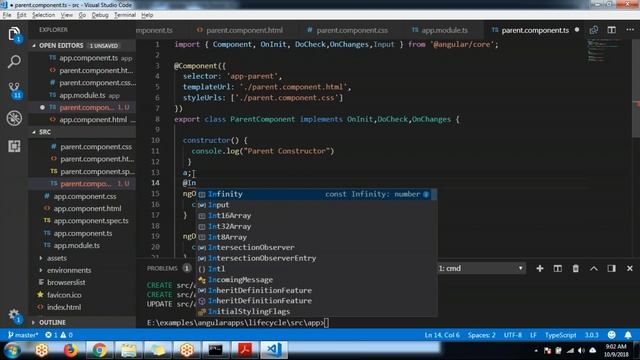Open Chrome from the taskbar
Image resolution: width=640 pixels, height=360 pixels.
coord(99,350)
